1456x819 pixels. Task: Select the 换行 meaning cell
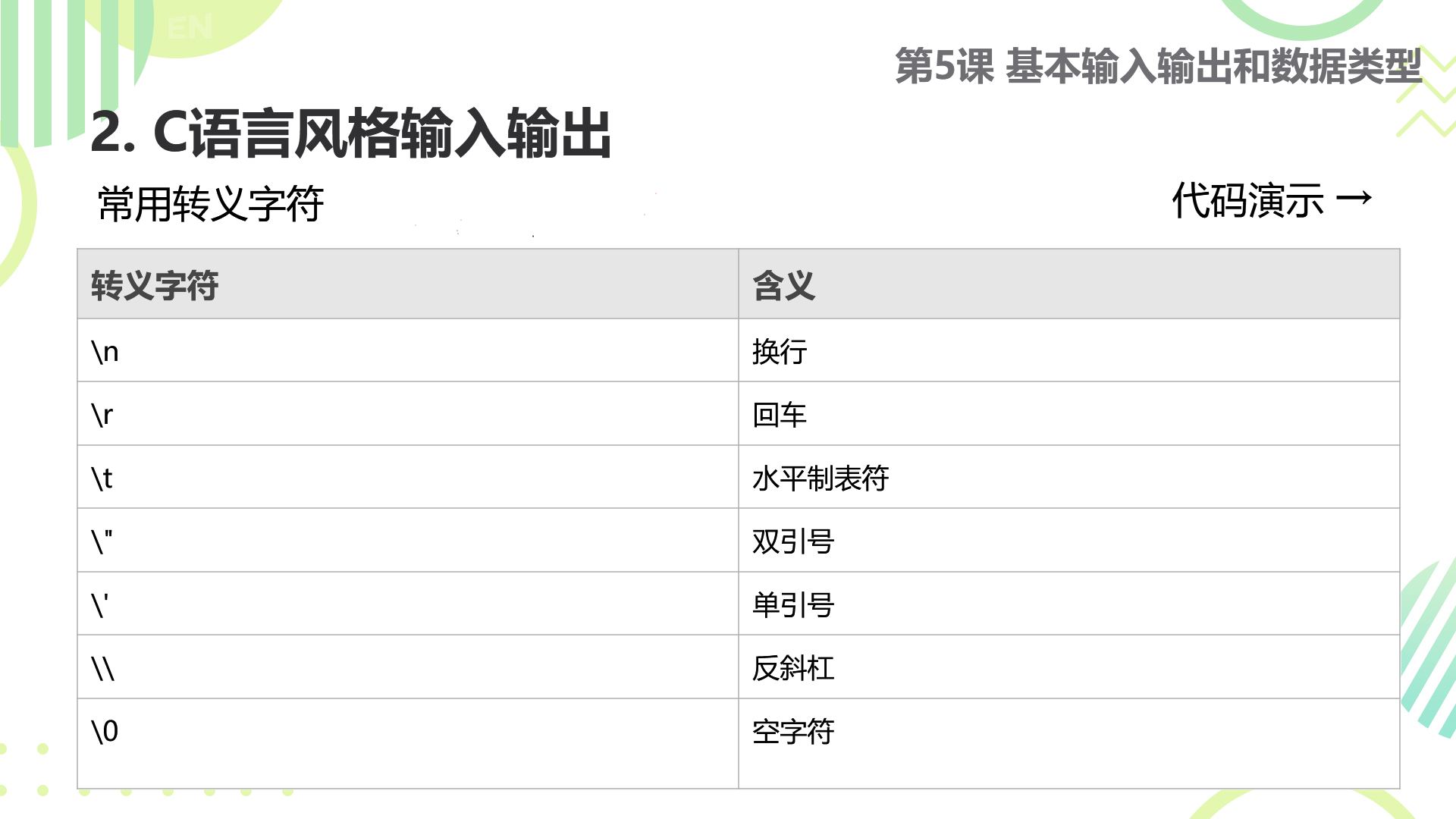coord(1069,350)
